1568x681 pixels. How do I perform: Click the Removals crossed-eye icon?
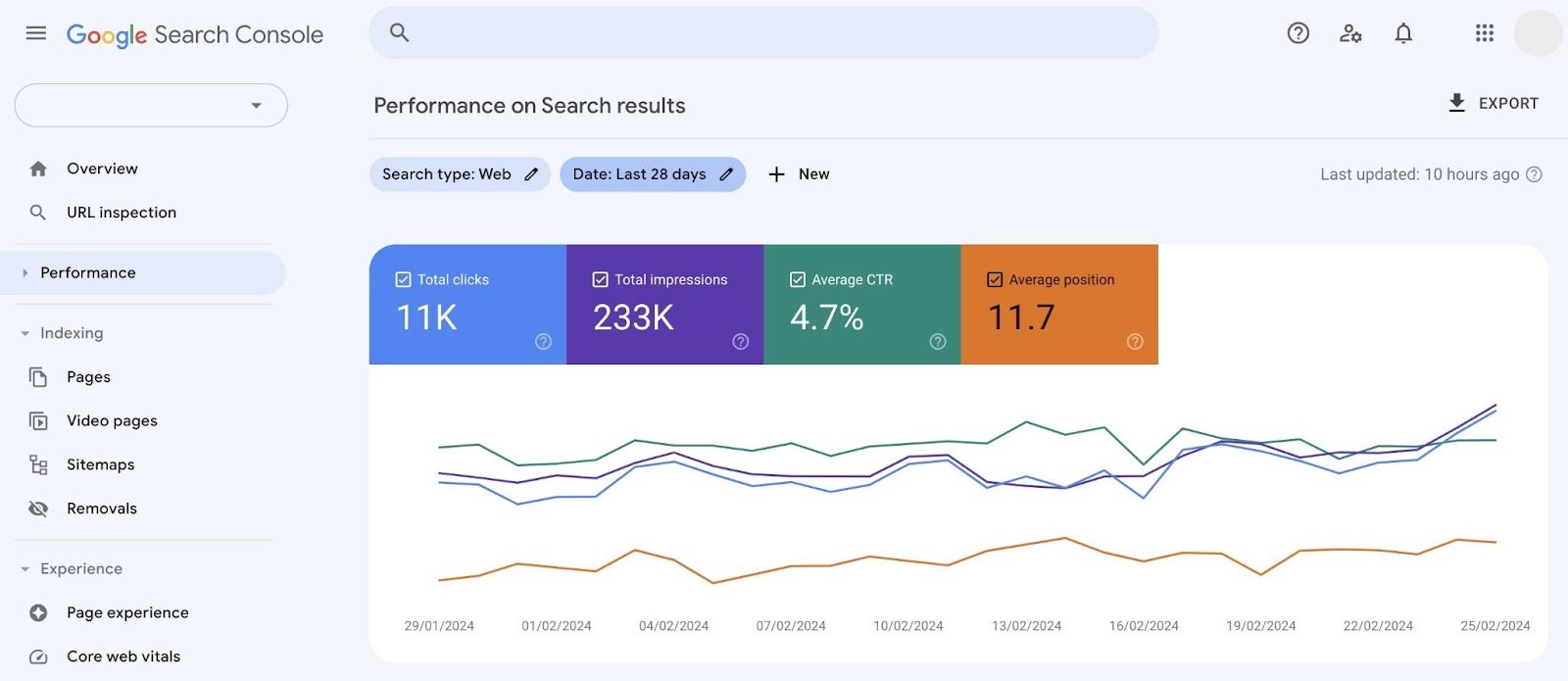point(38,509)
